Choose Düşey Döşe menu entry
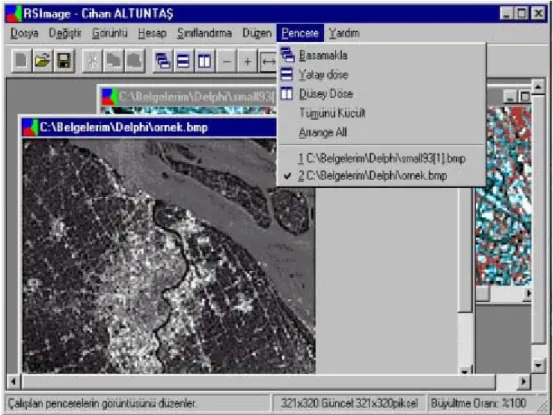553x415 pixels. (382, 94)
